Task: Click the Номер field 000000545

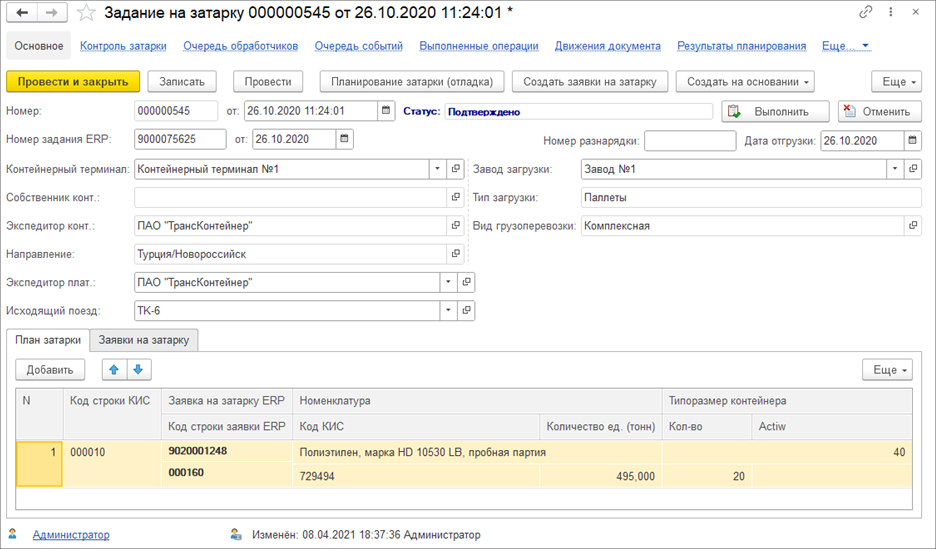Action: tap(176, 110)
